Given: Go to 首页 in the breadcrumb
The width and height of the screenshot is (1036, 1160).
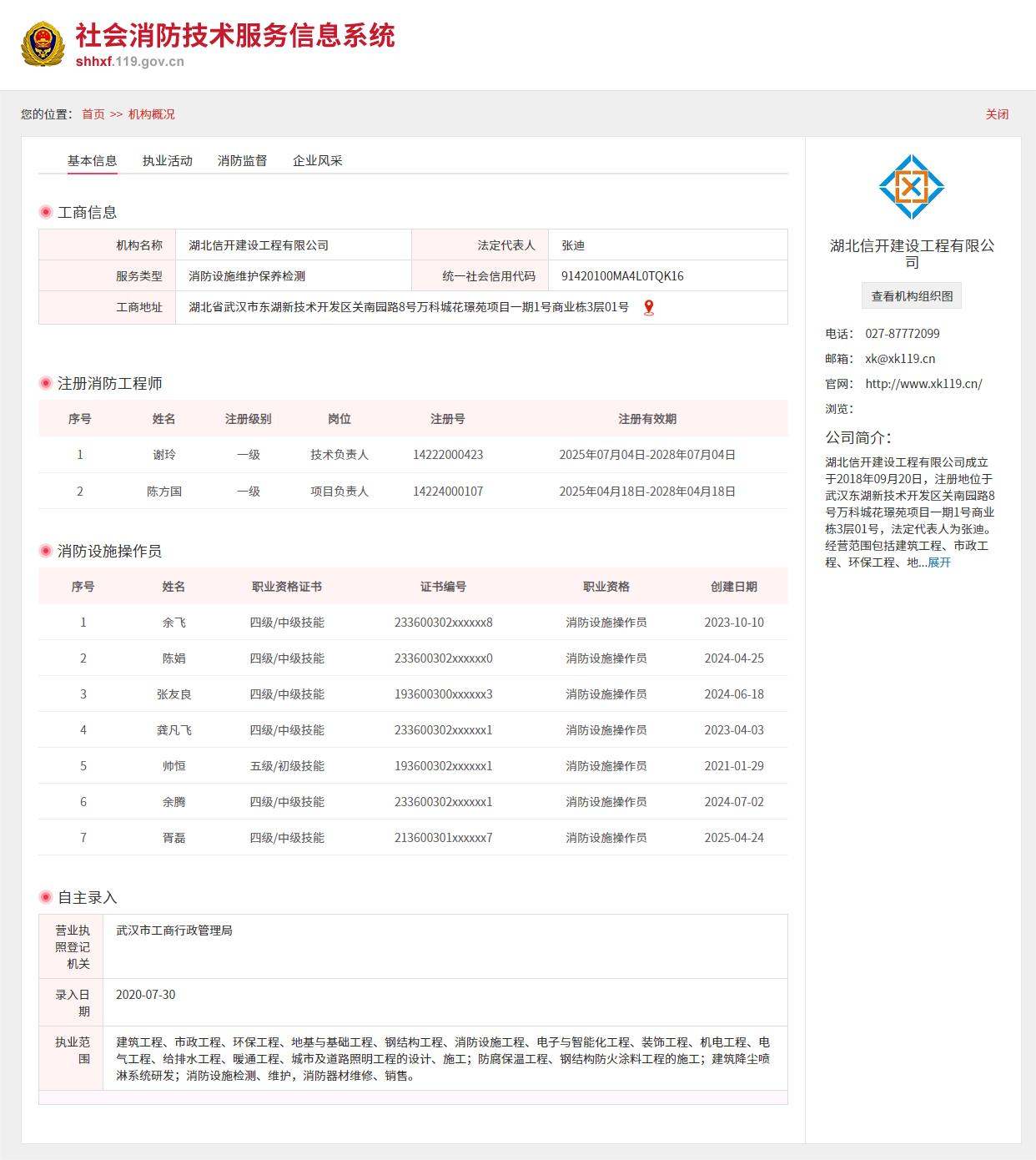Looking at the screenshot, I should pos(93,114).
